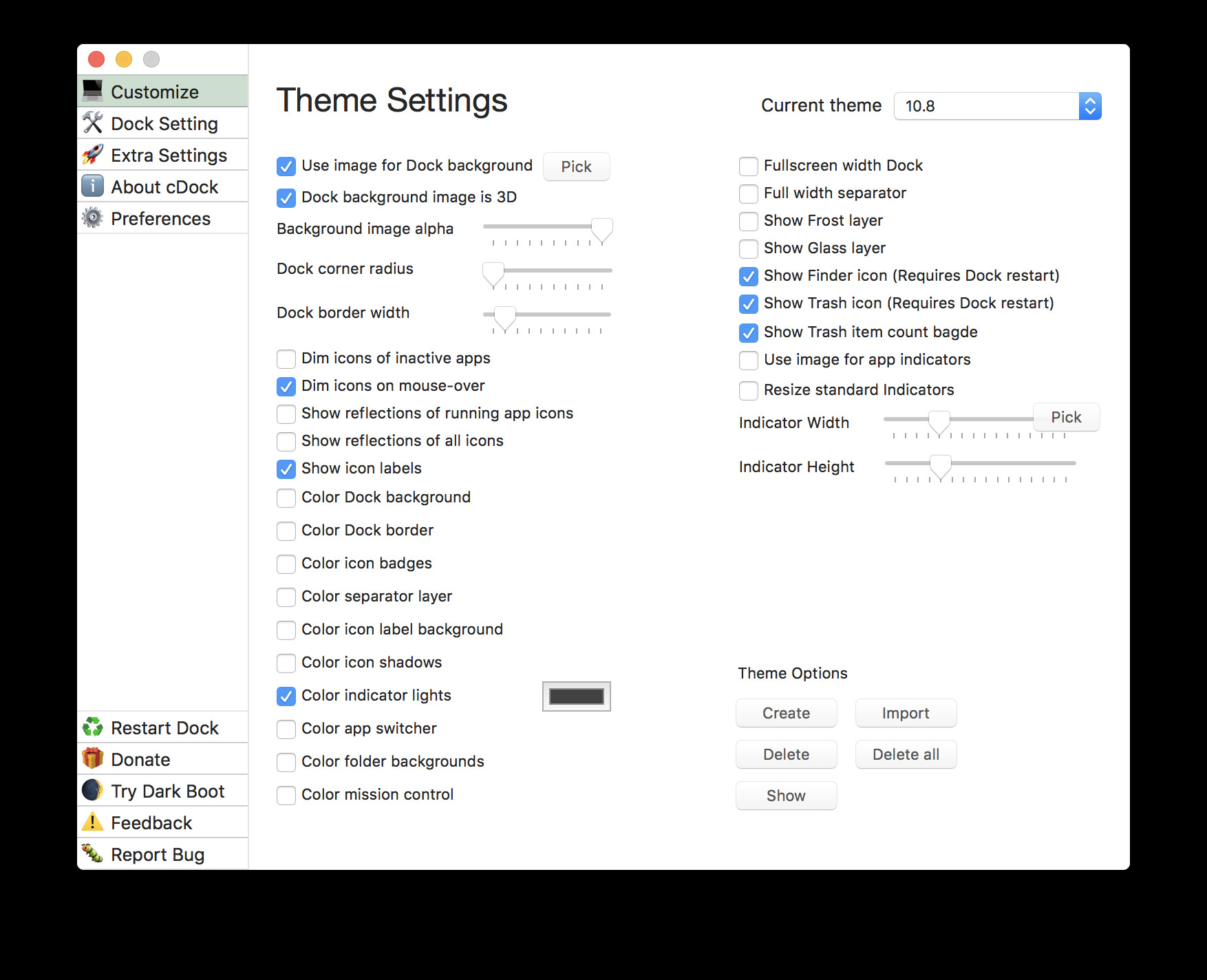Click the crossed tools Dock Setting icon
Viewport: 1207px width, 980px height.
92,123
